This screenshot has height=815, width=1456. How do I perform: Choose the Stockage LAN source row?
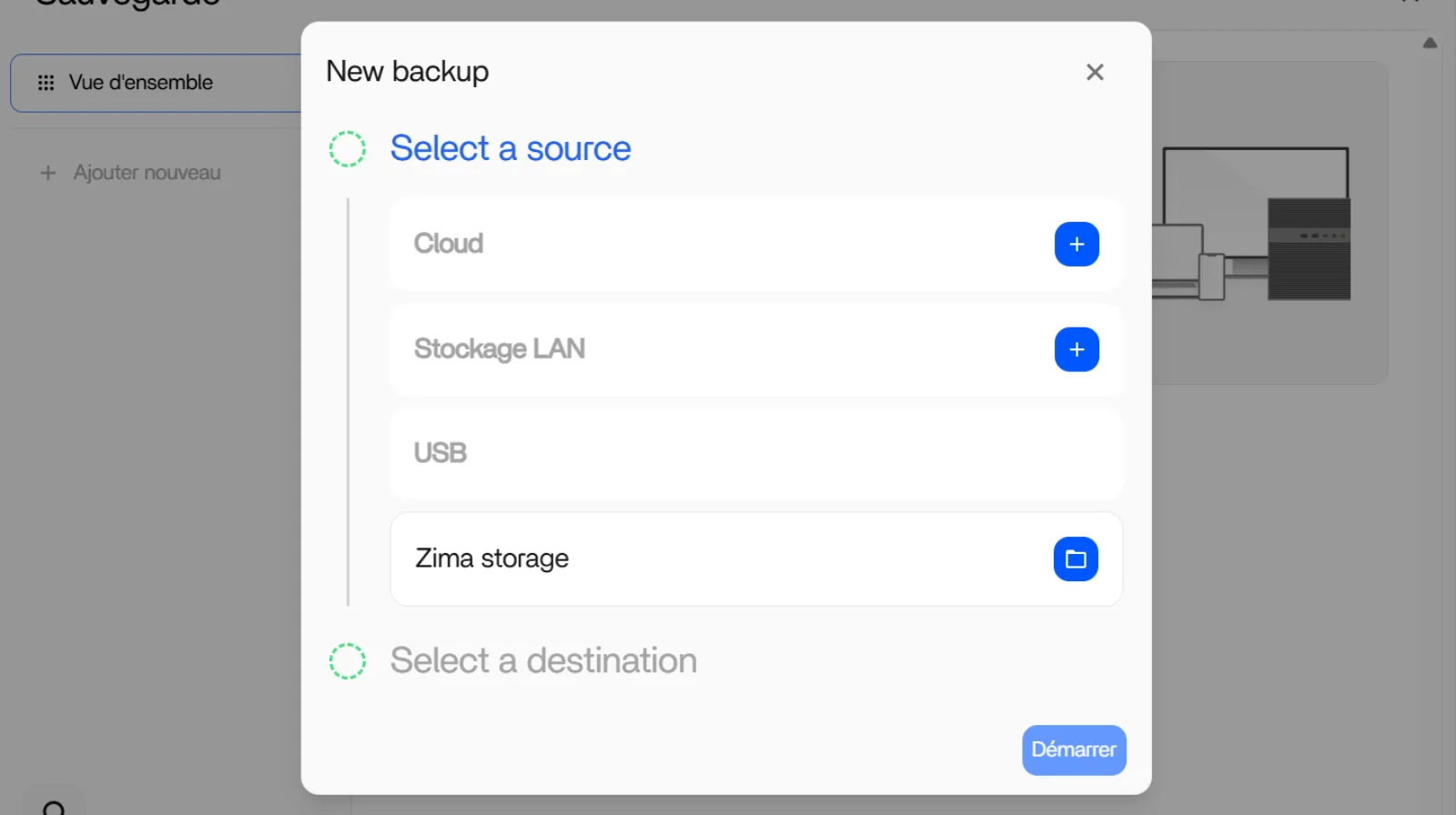710,350
